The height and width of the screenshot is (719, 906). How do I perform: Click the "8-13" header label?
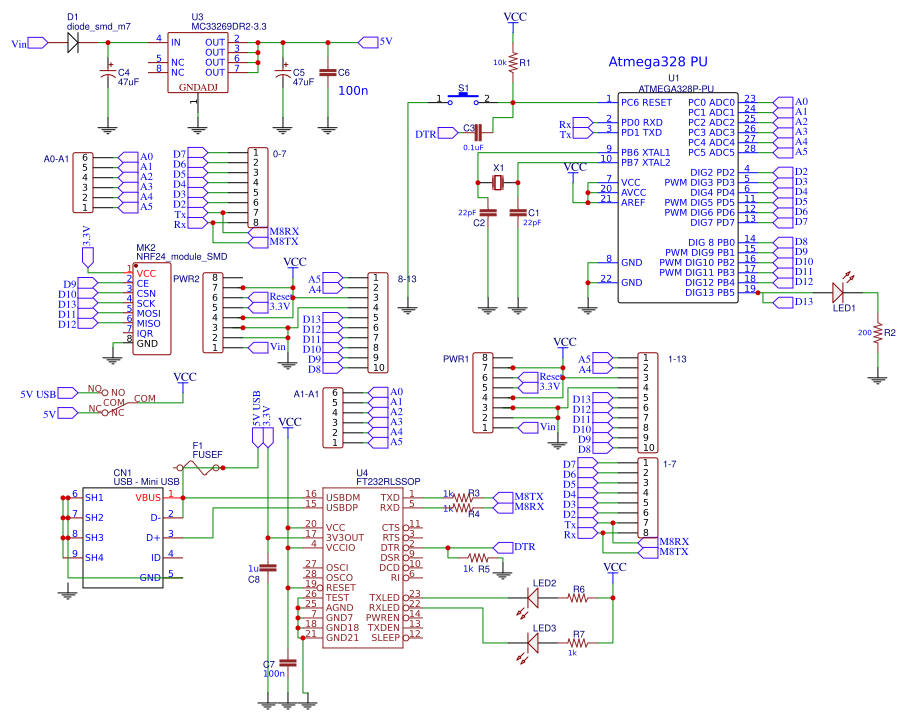pos(407,279)
